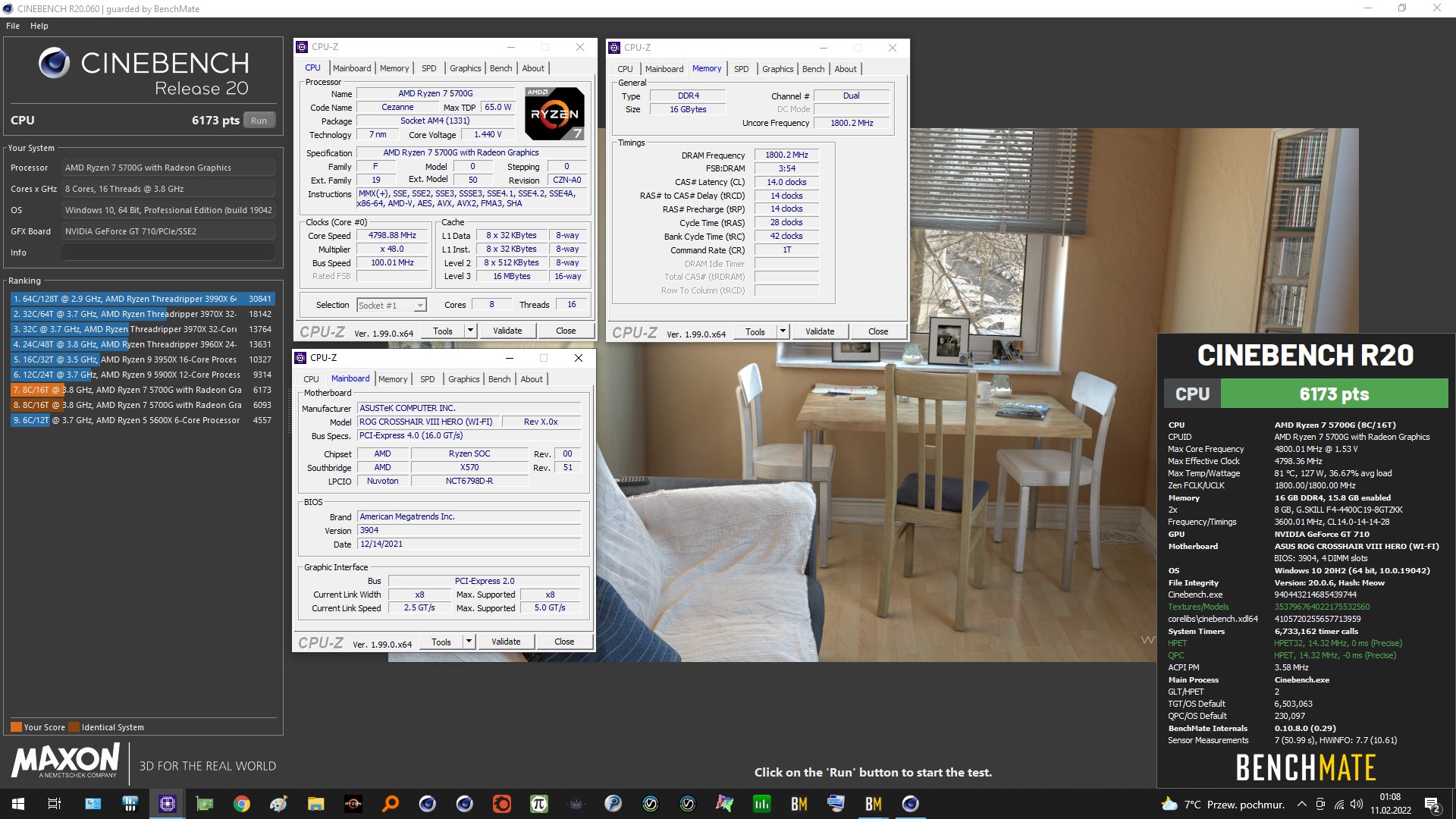Click Close button in CPU-Z Mainboard window

[564, 642]
